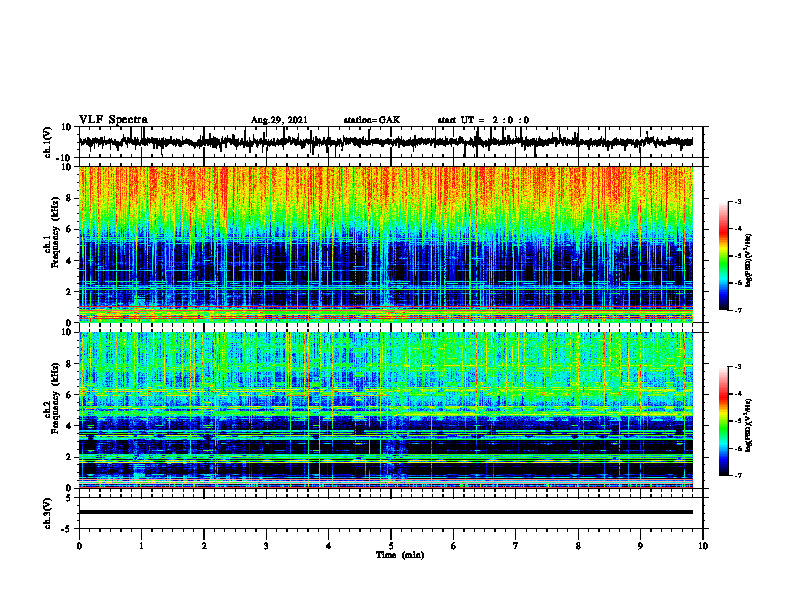Click the "-5" label on ch.2 color bar
The width and height of the screenshot is (792, 612).
[737, 421]
